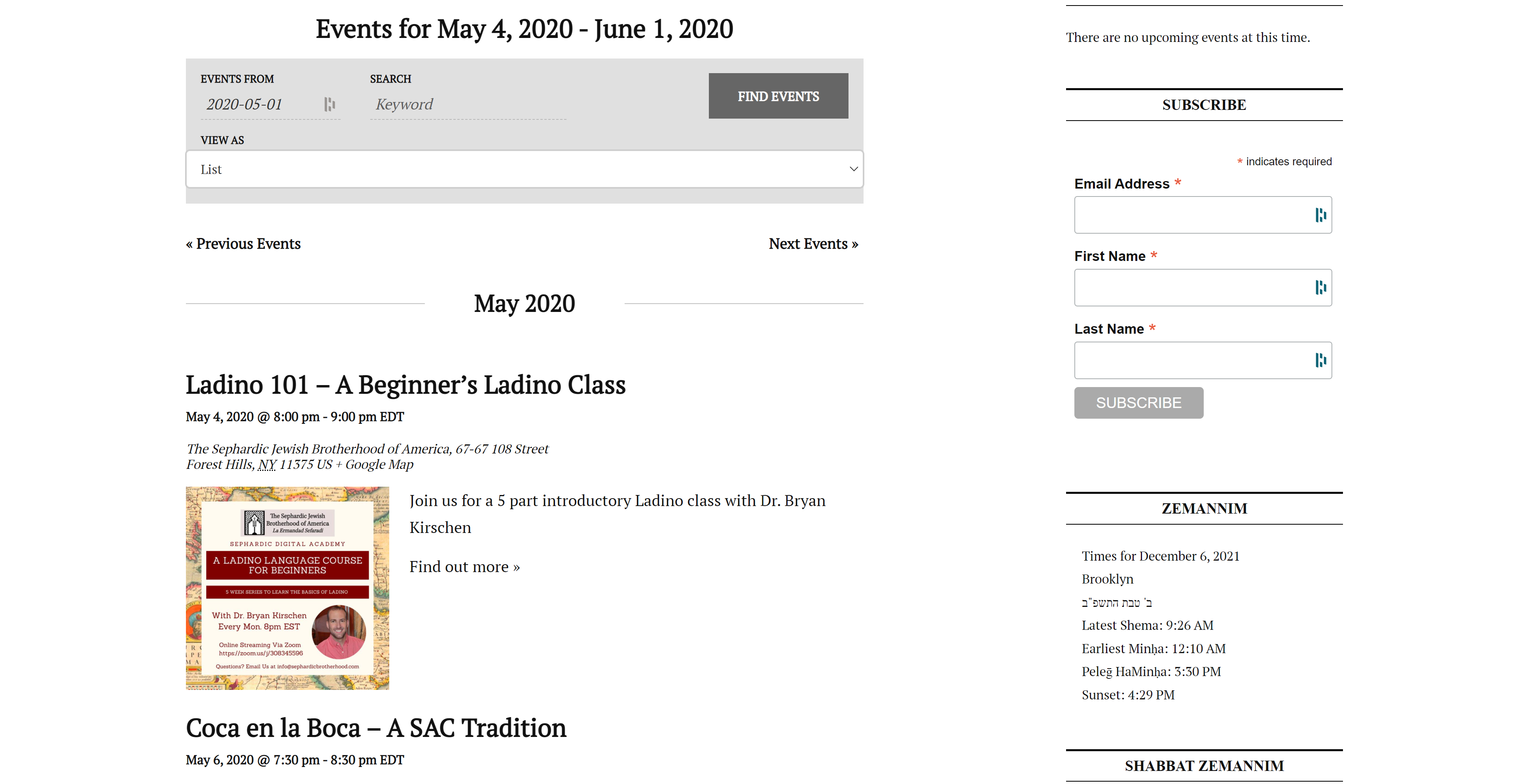Image resolution: width=1519 pixels, height=784 pixels.
Task: Click the Find out more link
Action: click(x=464, y=567)
